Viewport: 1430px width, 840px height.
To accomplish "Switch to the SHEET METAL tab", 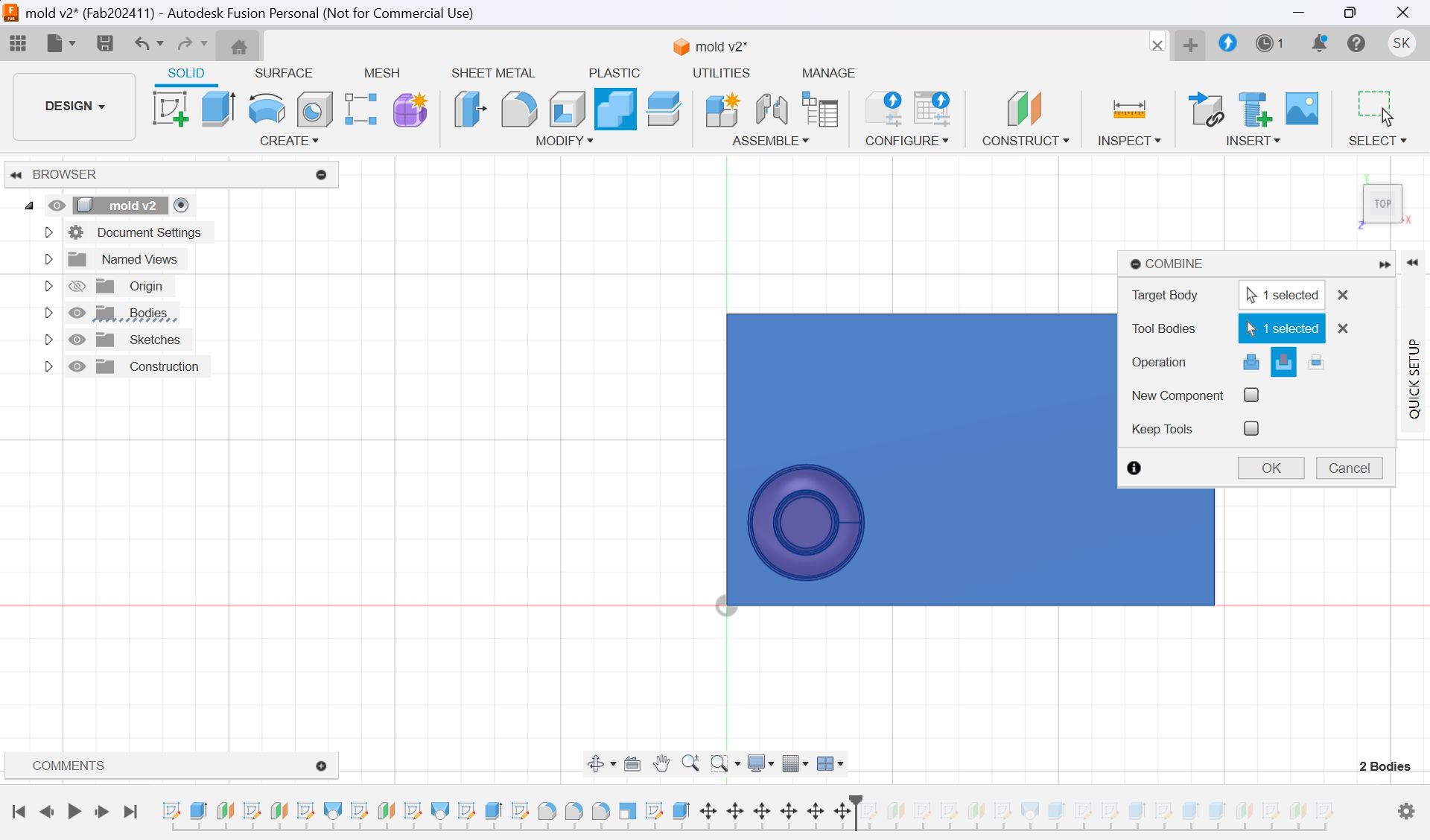I will click(x=493, y=73).
